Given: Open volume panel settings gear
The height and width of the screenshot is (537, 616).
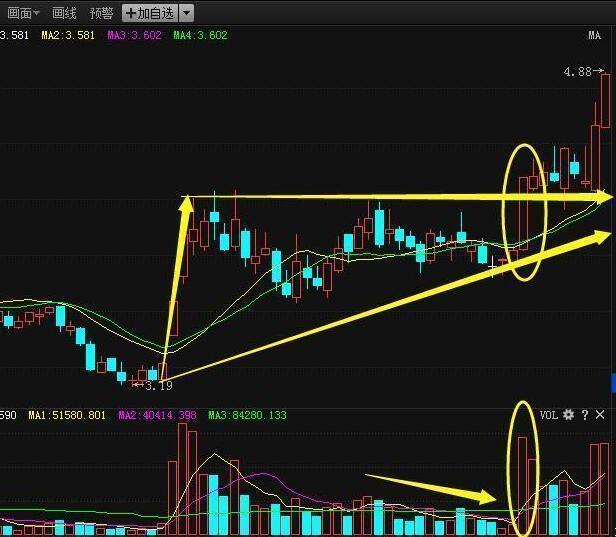Looking at the screenshot, I should click(568, 415).
